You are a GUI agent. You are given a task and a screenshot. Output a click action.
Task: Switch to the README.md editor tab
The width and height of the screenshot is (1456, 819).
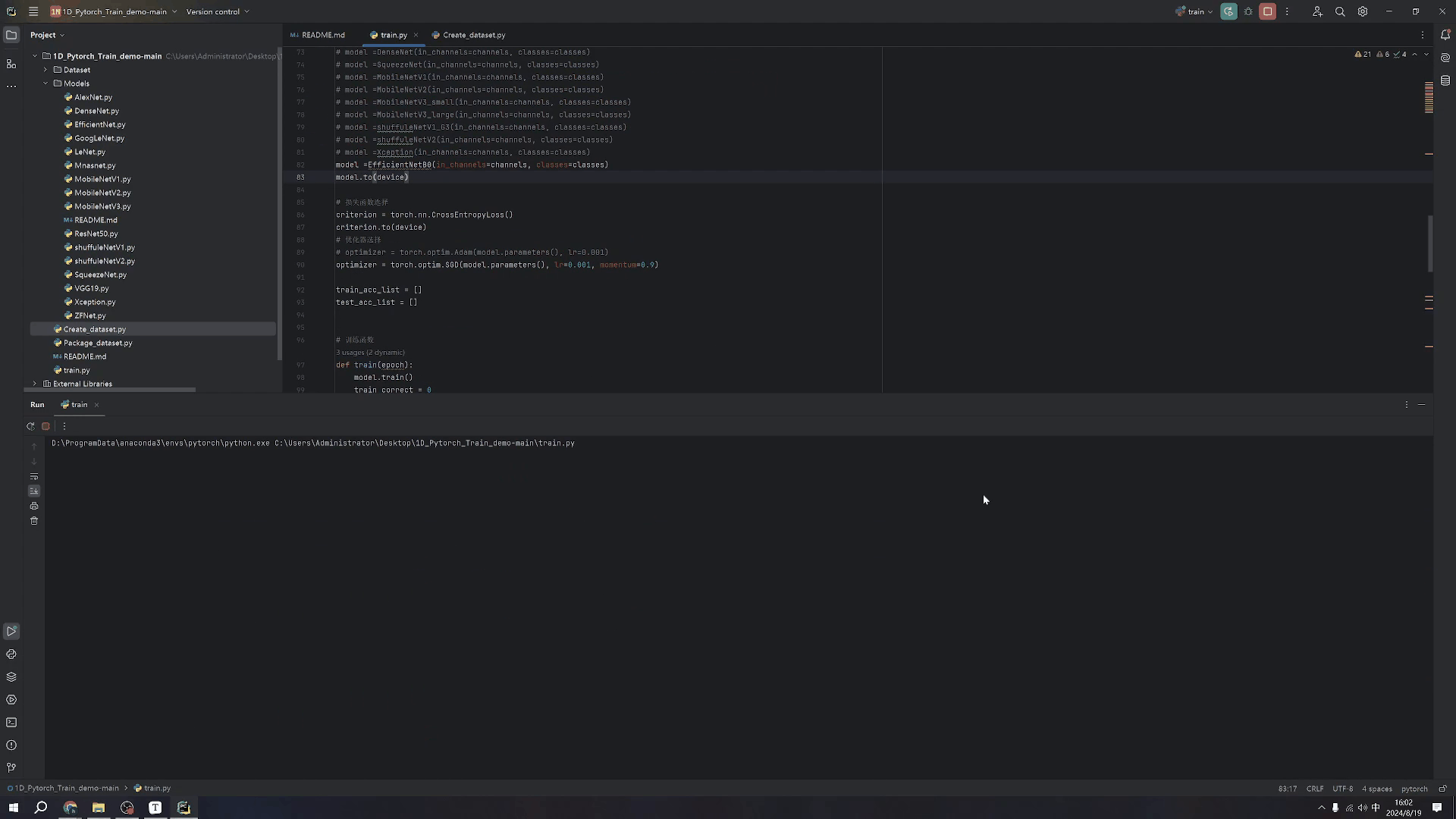[318, 35]
